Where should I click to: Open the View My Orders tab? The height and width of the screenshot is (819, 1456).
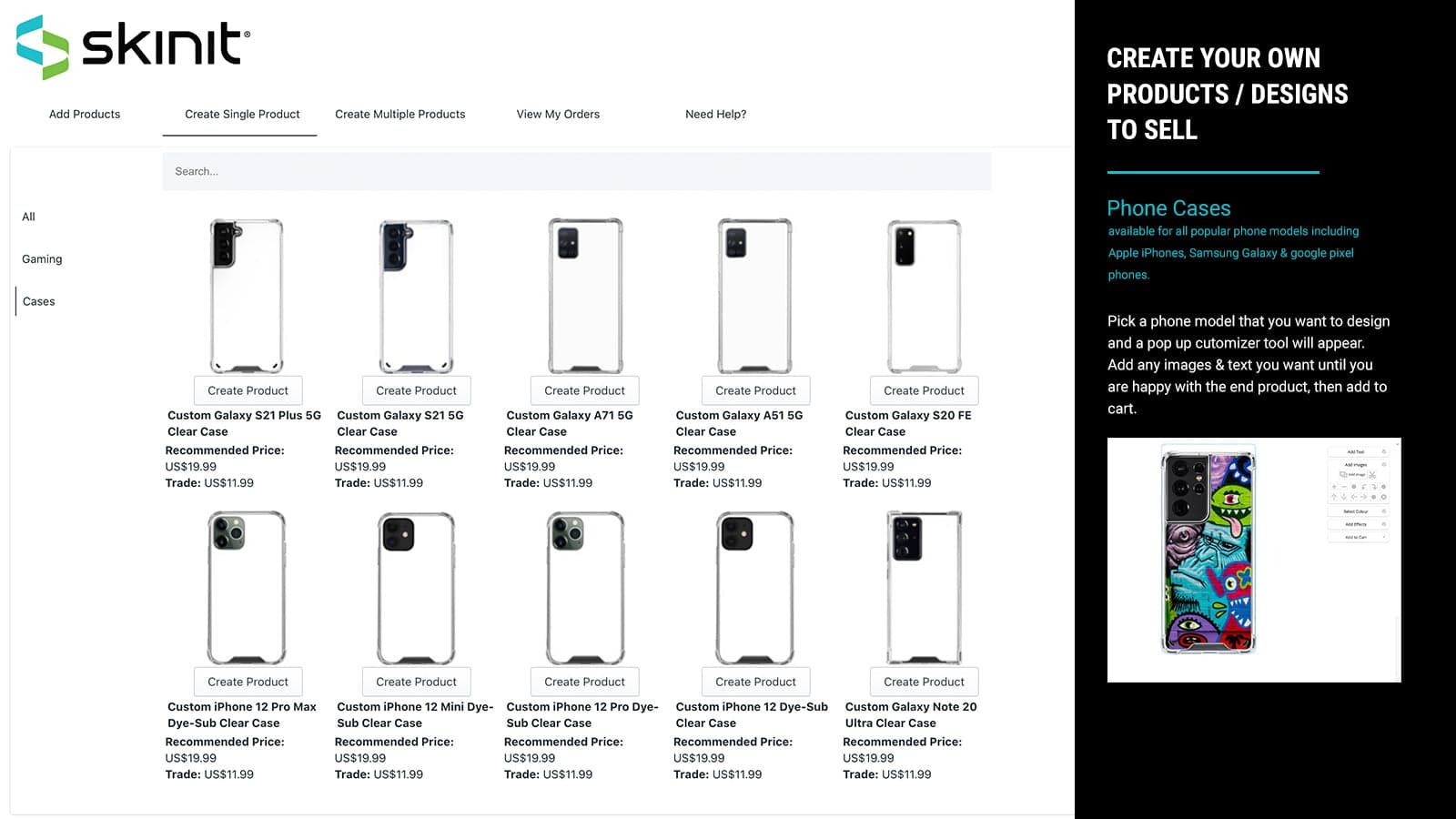(x=558, y=114)
